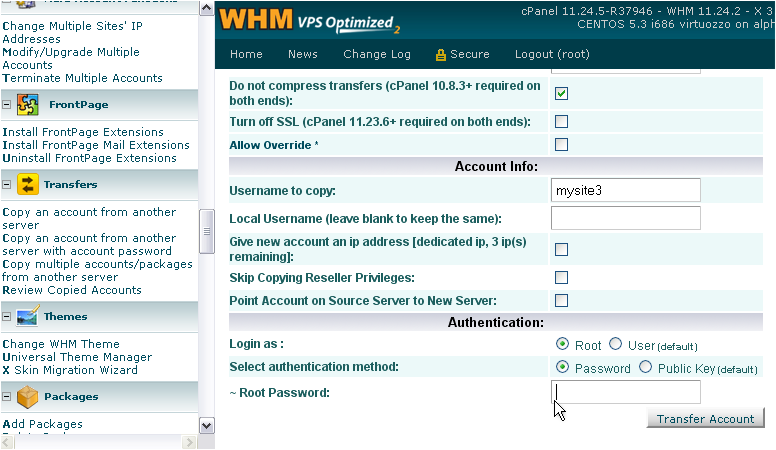Click the Themes picture icon

tap(28, 316)
